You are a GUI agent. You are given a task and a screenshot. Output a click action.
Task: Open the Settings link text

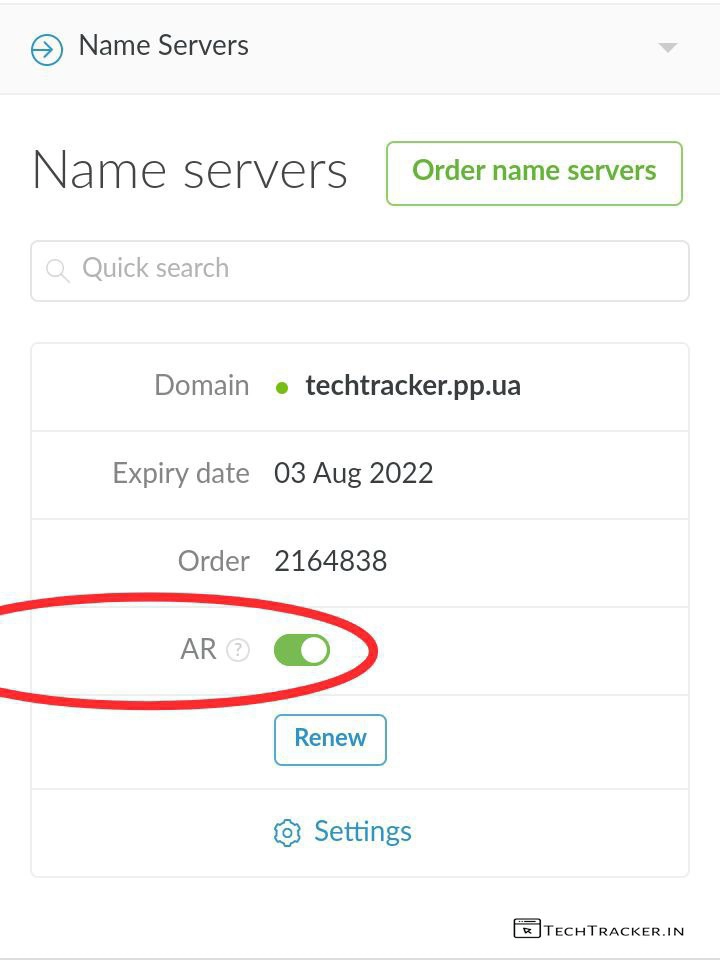tap(362, 832)
